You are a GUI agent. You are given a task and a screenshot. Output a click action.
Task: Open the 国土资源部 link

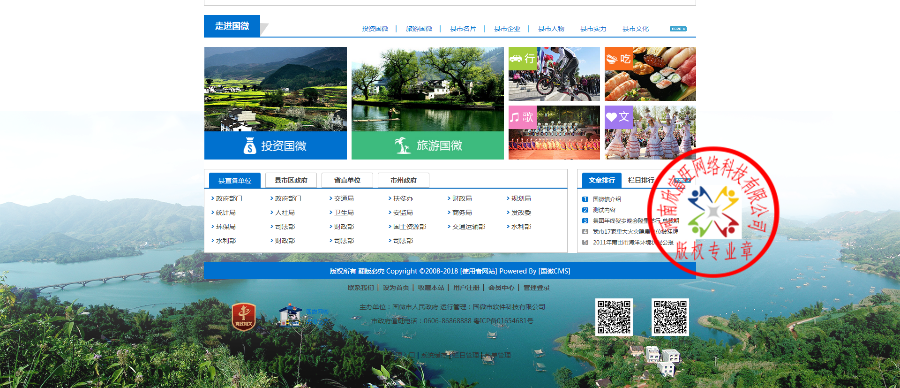[408, 227]
